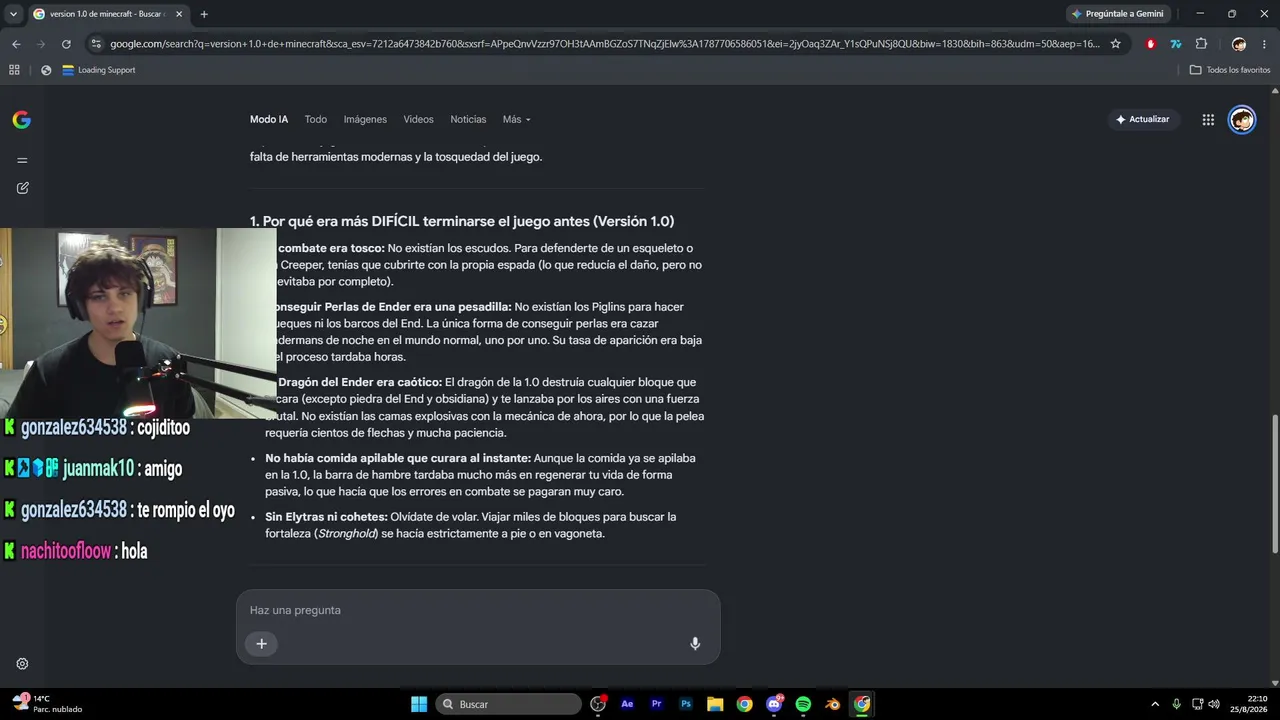Open the Windows Start menu

pyautogui.click(x=419, y=704)
